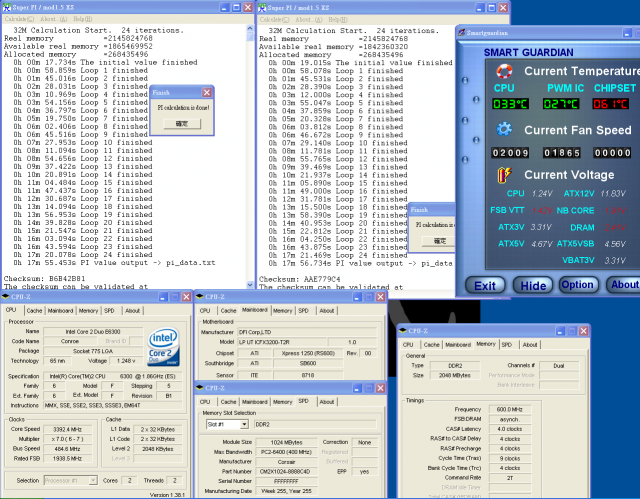This screenshot has width=640, height=499.
Task: Click the fan speed 02009 counter
Action: point(510,153)
